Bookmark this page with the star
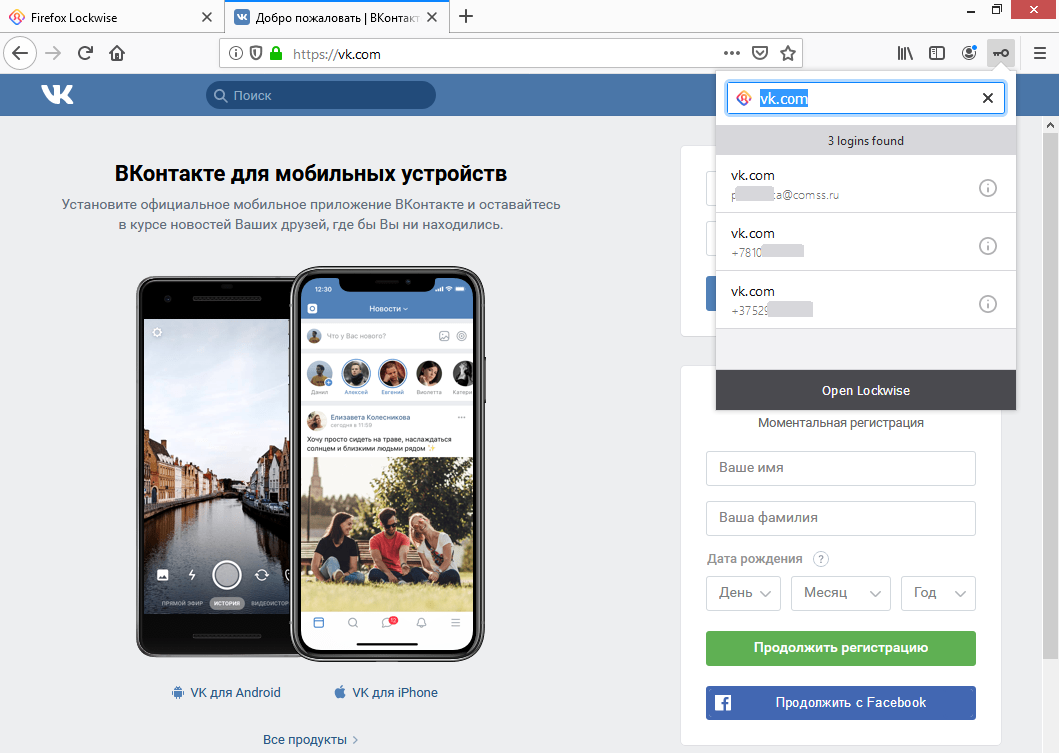This screenshot has width=1059, height=753. click(x=787, y=53)
